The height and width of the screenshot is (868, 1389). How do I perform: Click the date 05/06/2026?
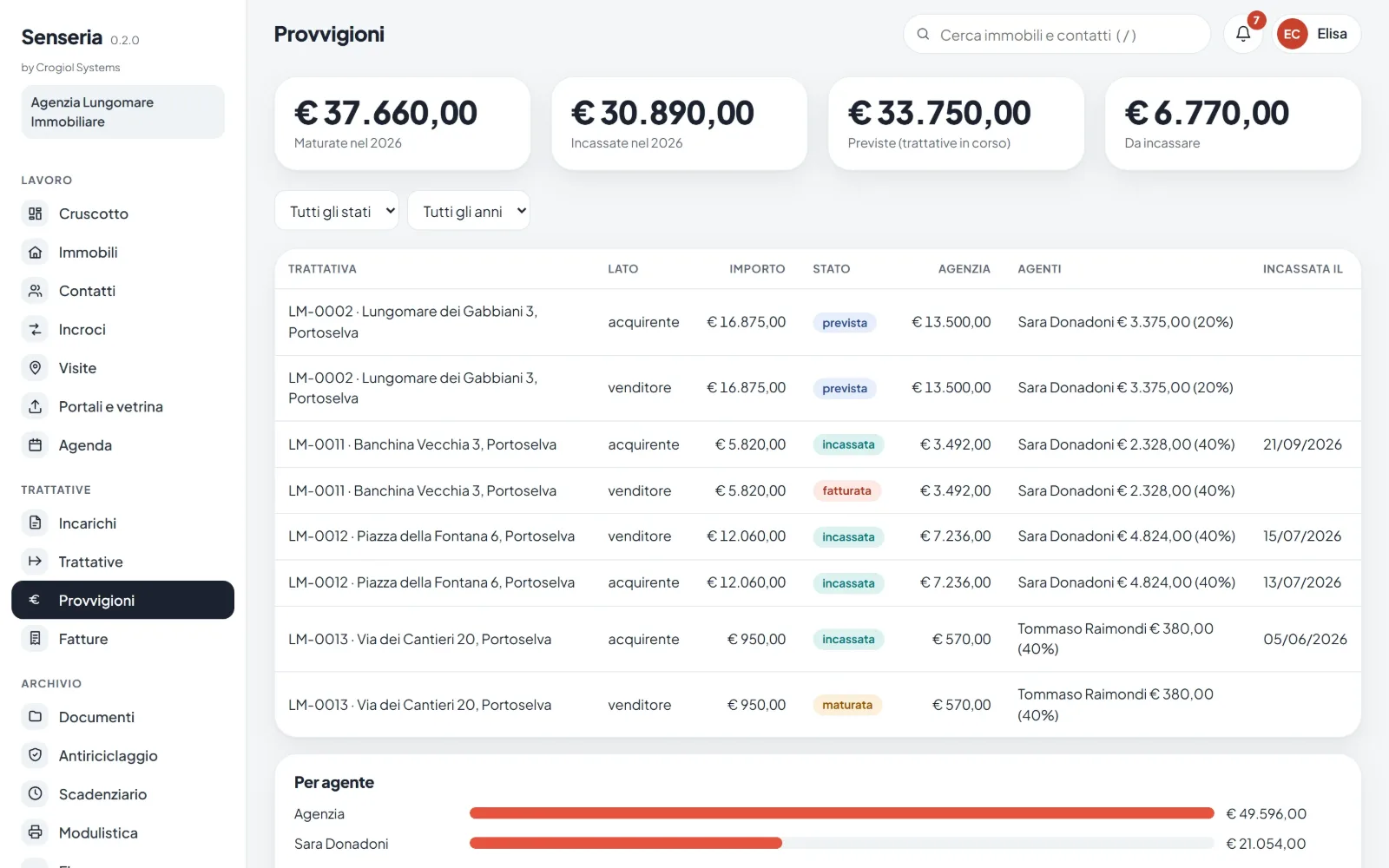click(1305, 639)
